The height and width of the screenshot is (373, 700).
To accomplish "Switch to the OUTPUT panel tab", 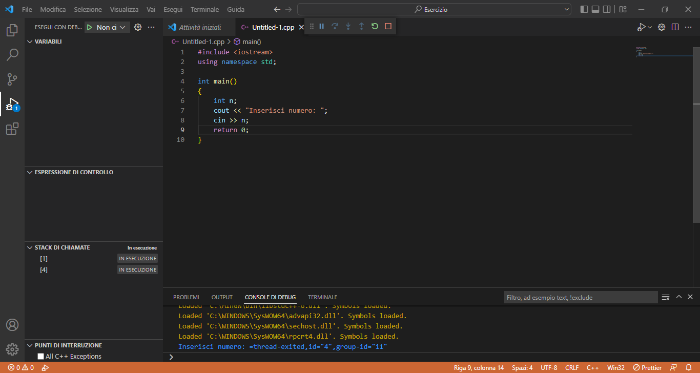I will [222, 297].
